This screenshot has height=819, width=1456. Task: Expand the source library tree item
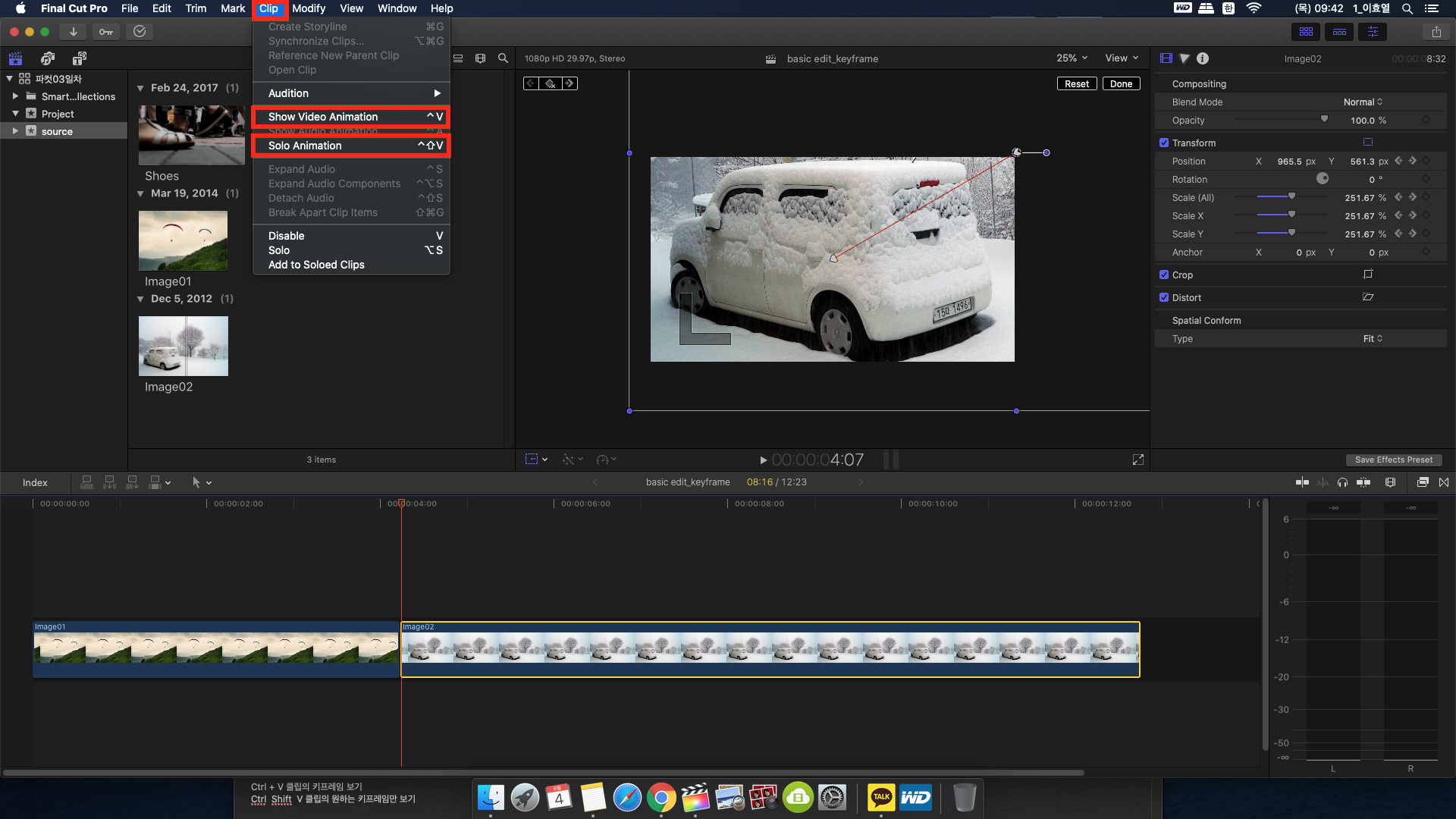pos(15,131)
